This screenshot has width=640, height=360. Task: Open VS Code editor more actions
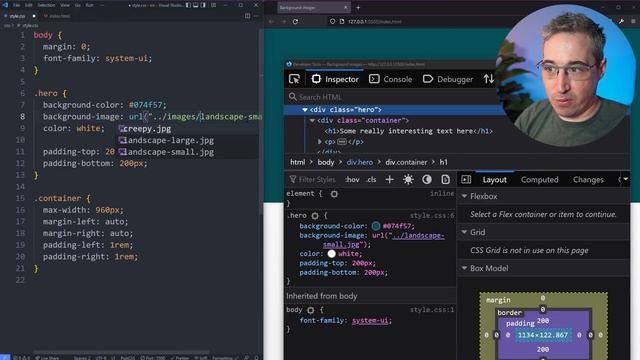click(256, 16)
